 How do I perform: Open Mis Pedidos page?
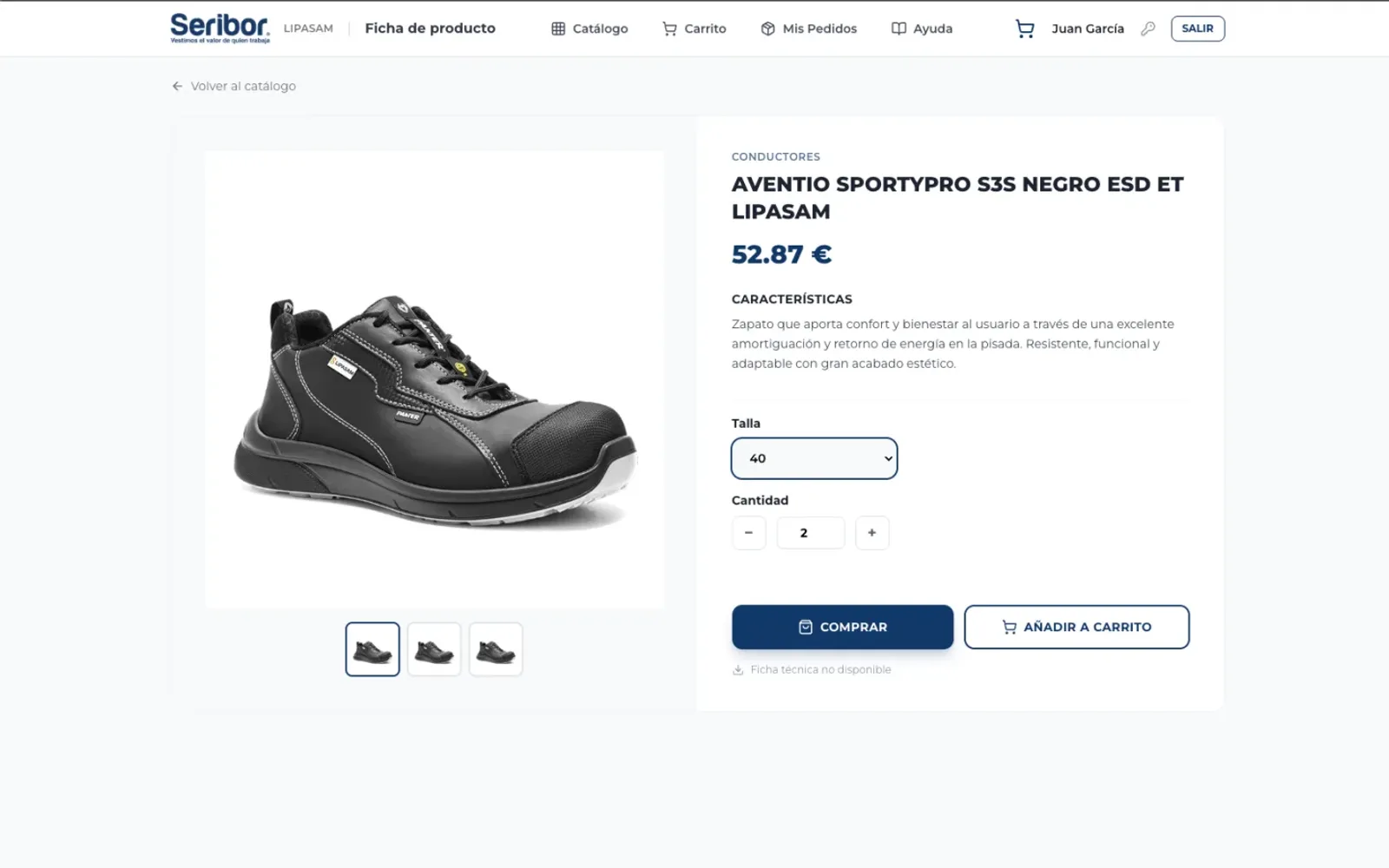point(808,29)
